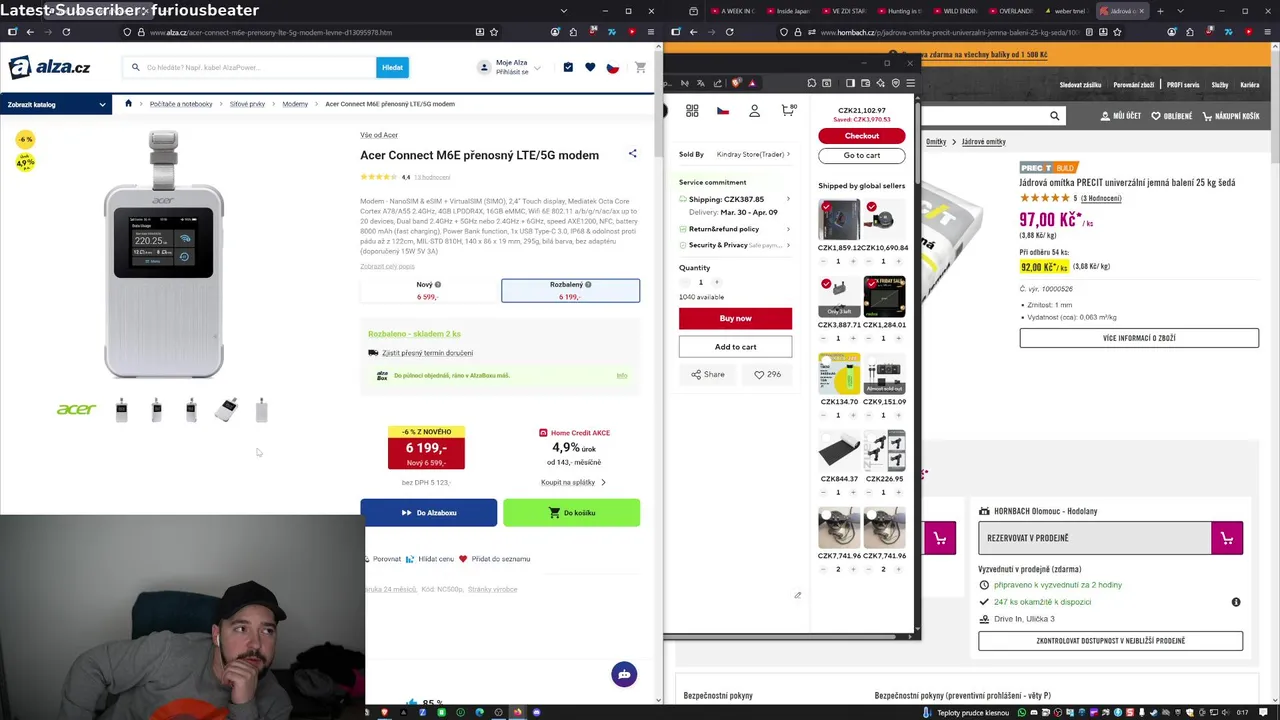
Task: Toggle checkbox on CZK3,887.71 cart item
Action: pos(826,284)
